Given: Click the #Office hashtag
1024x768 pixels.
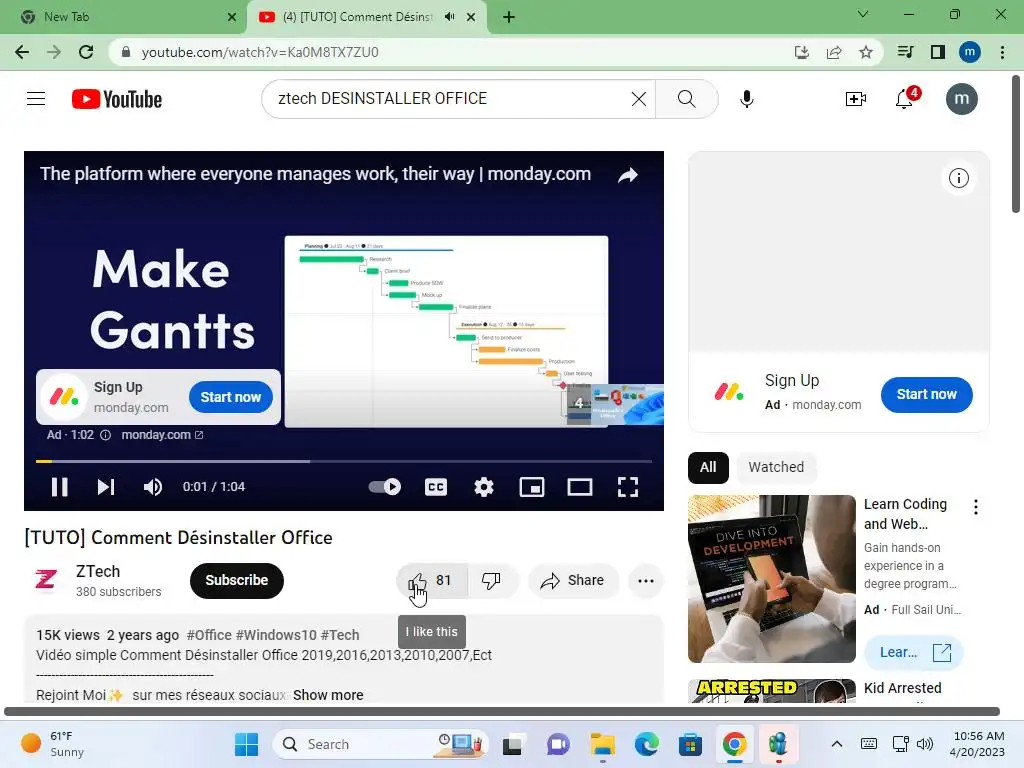Looking at the screenshot, I should click(x=209, y=635).
